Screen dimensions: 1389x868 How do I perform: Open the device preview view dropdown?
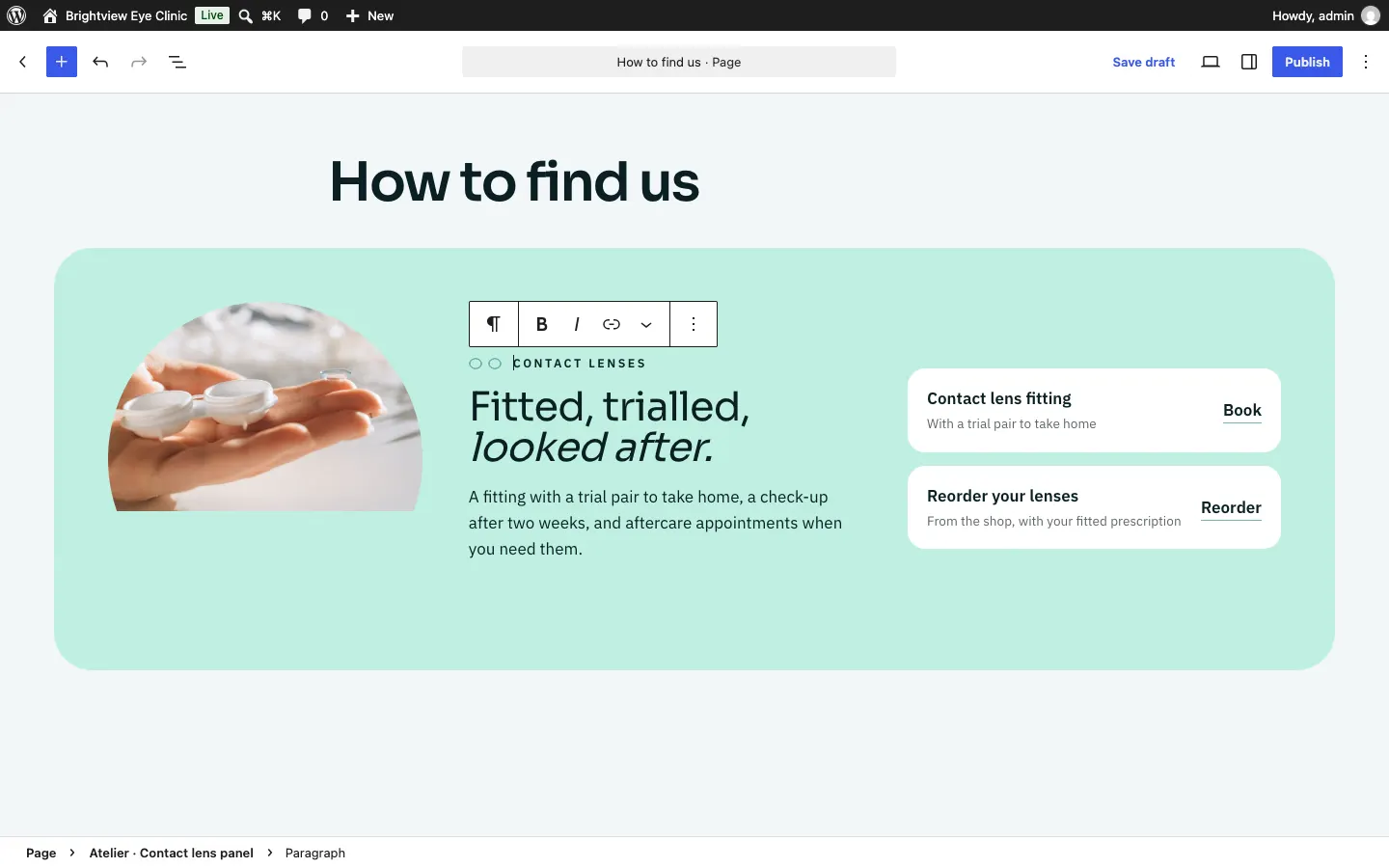point(1211,62)
